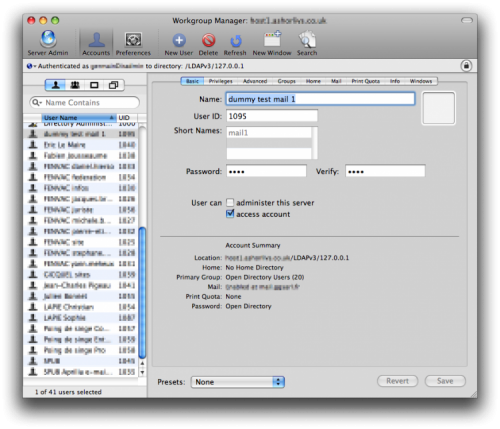Click the user list scroll down arrow
Viewport: 500px width, 429px height.
(142, 372)
